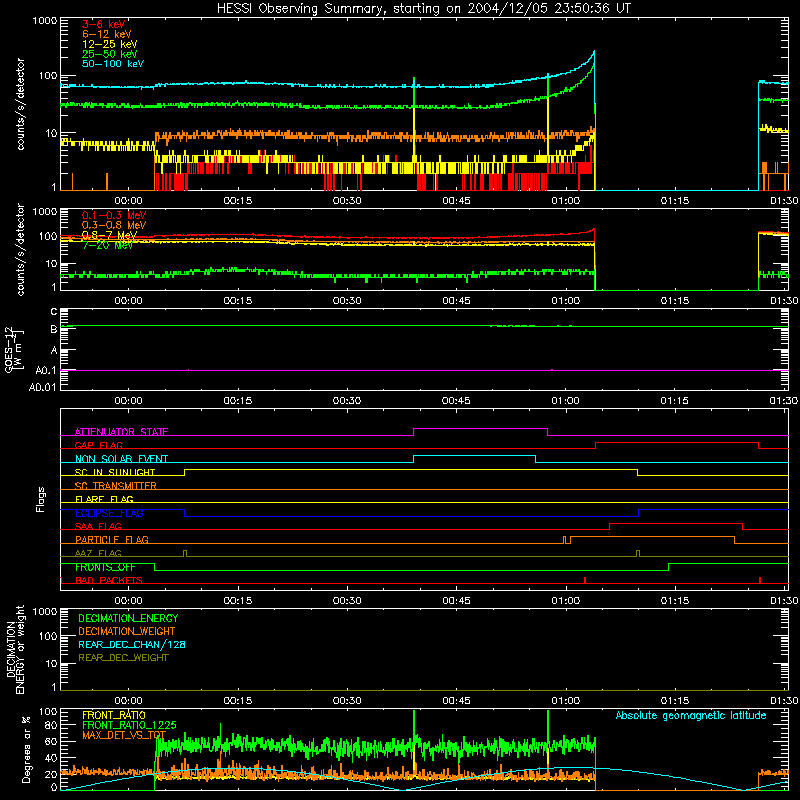Screen dimensions: 800x800
Task: Select the '6-12 keV' legend label
Action: pos(107,34)
